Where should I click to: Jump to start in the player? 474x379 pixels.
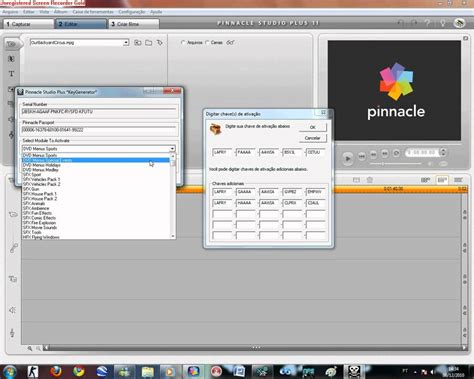[x=362, y=156]
